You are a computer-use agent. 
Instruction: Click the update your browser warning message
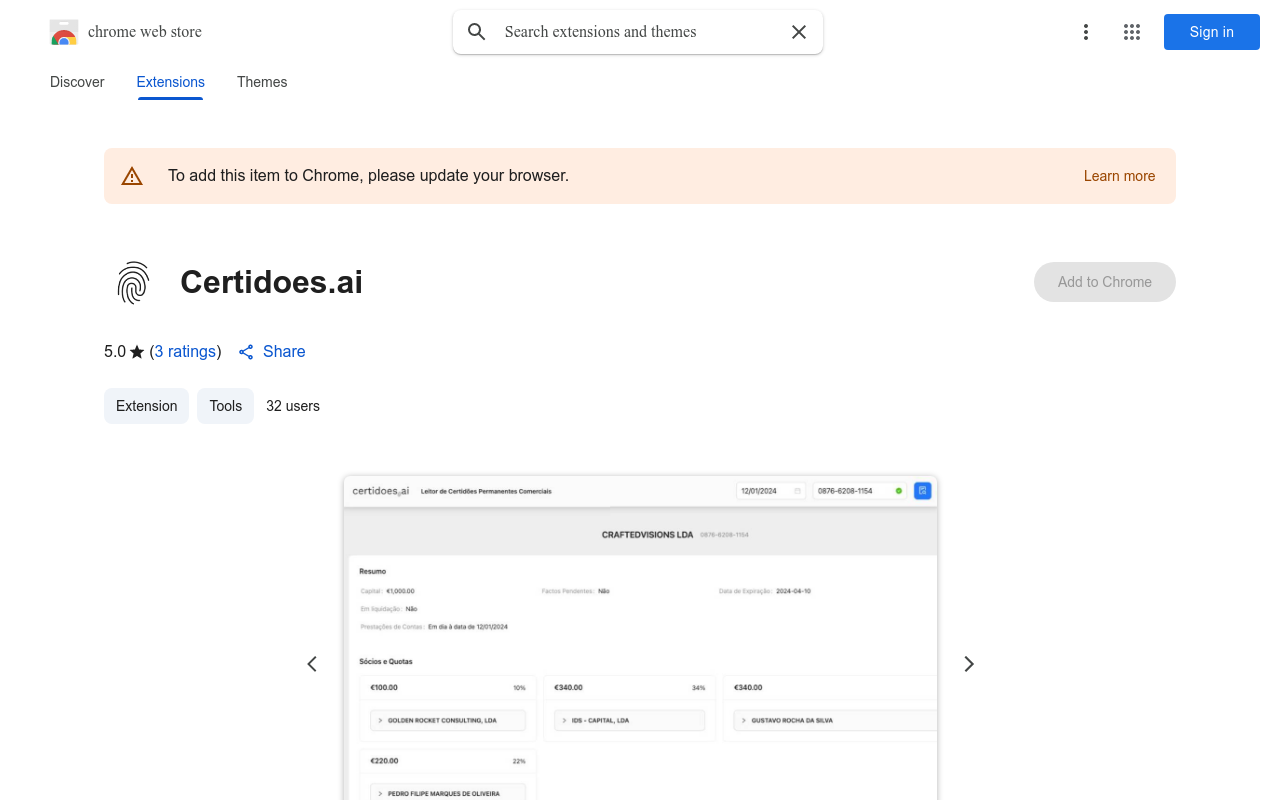[x=368, y=176]
